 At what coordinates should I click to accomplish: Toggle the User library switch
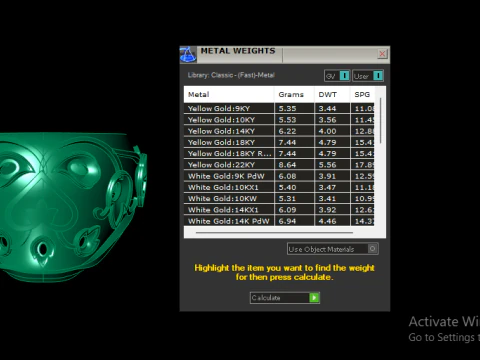[368, 76]
